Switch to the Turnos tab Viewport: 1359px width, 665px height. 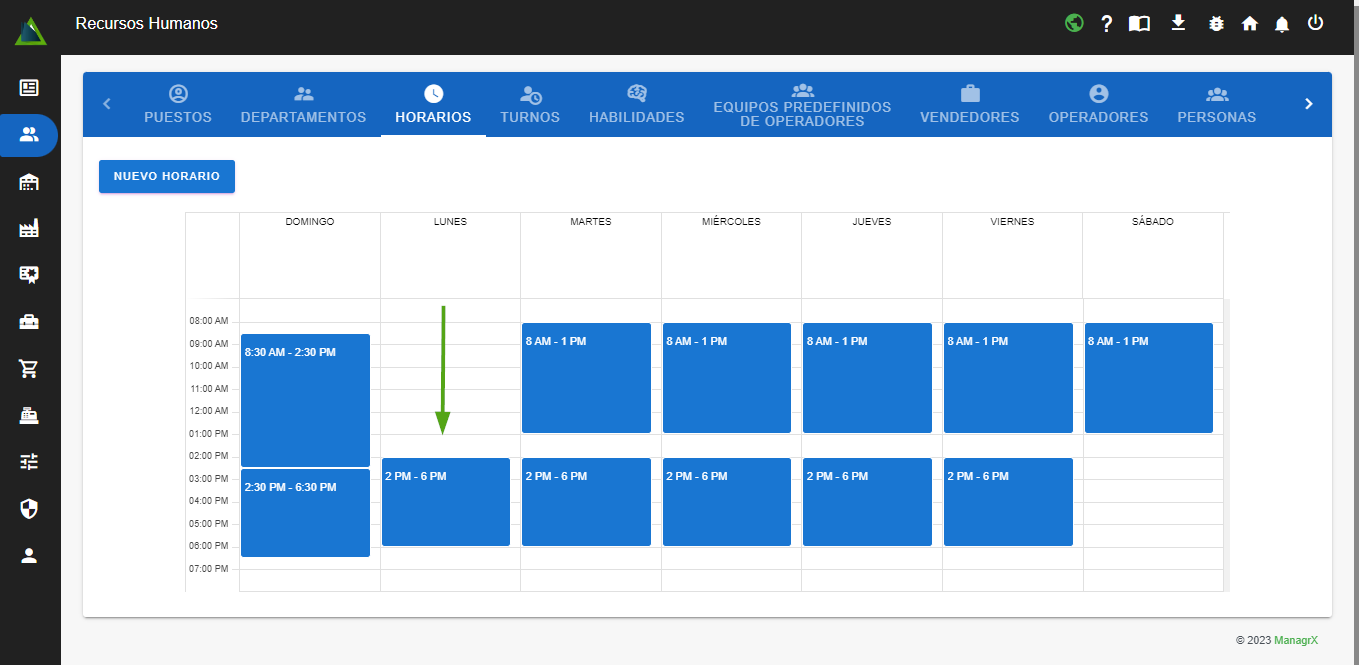click(x=530, y=104)
